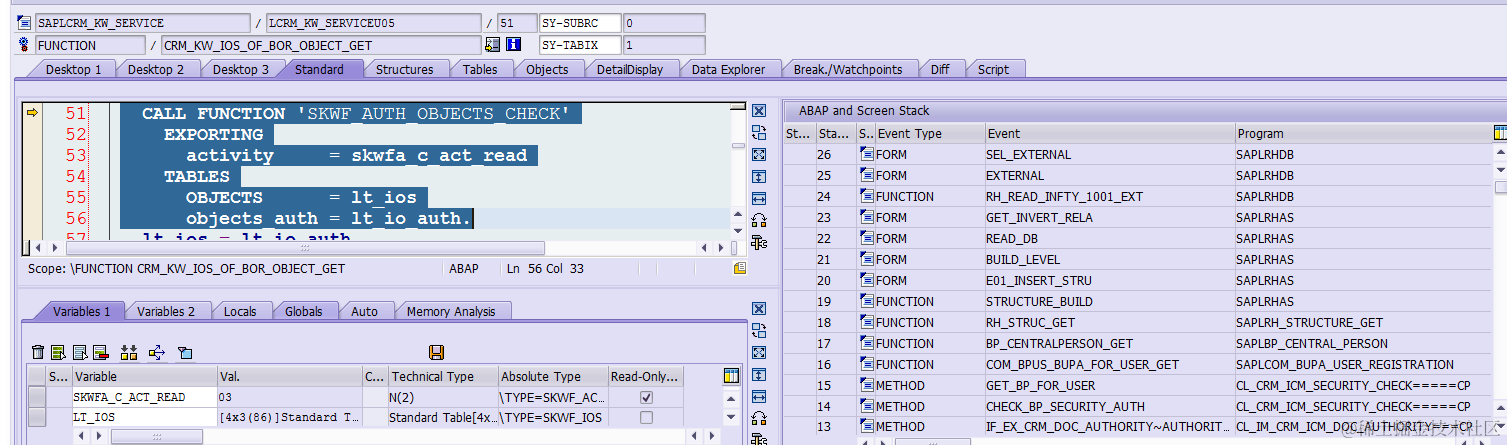Click Technical Type column header
This screenshot has width=1507, height=445.
(443, 377)
